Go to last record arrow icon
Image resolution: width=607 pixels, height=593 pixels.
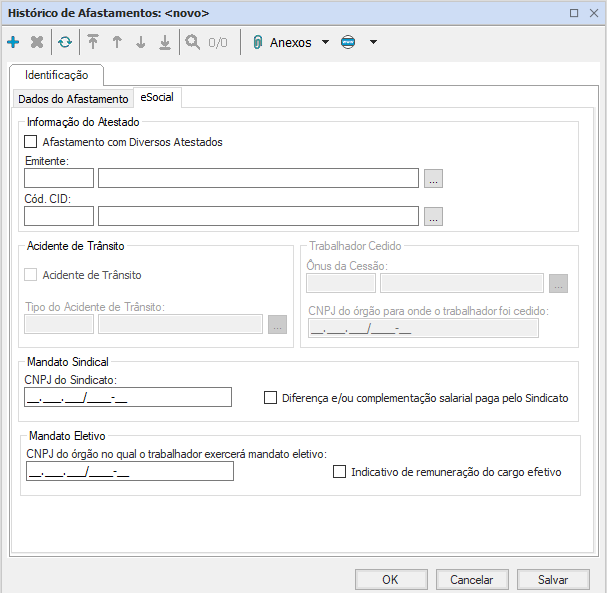pyautogui.click(x=165, y=43)
